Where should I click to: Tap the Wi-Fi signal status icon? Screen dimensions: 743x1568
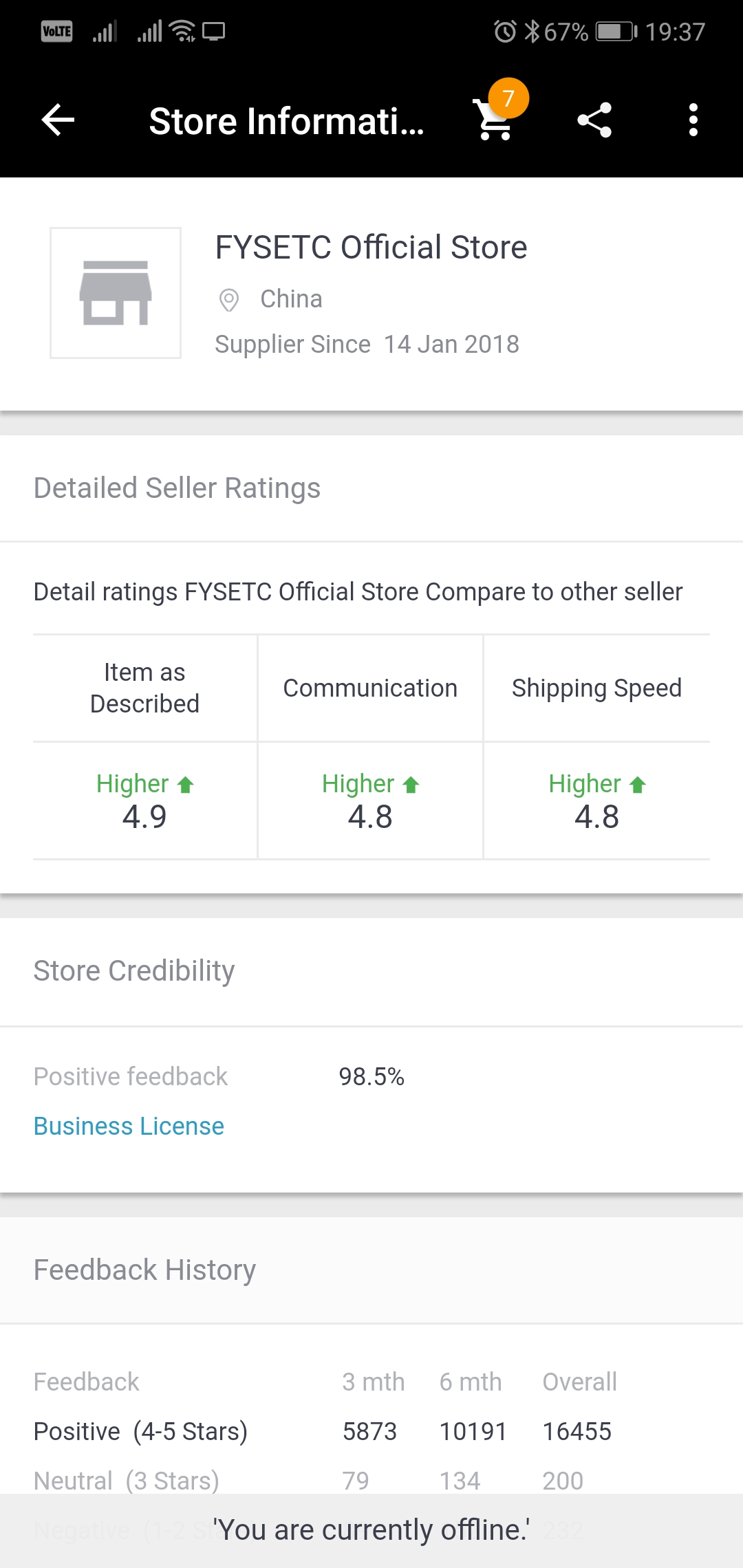pos(182,31)
